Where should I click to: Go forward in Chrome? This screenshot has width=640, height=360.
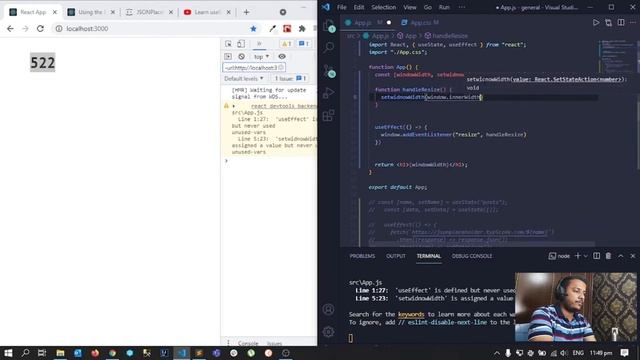[x=25, y=29]
